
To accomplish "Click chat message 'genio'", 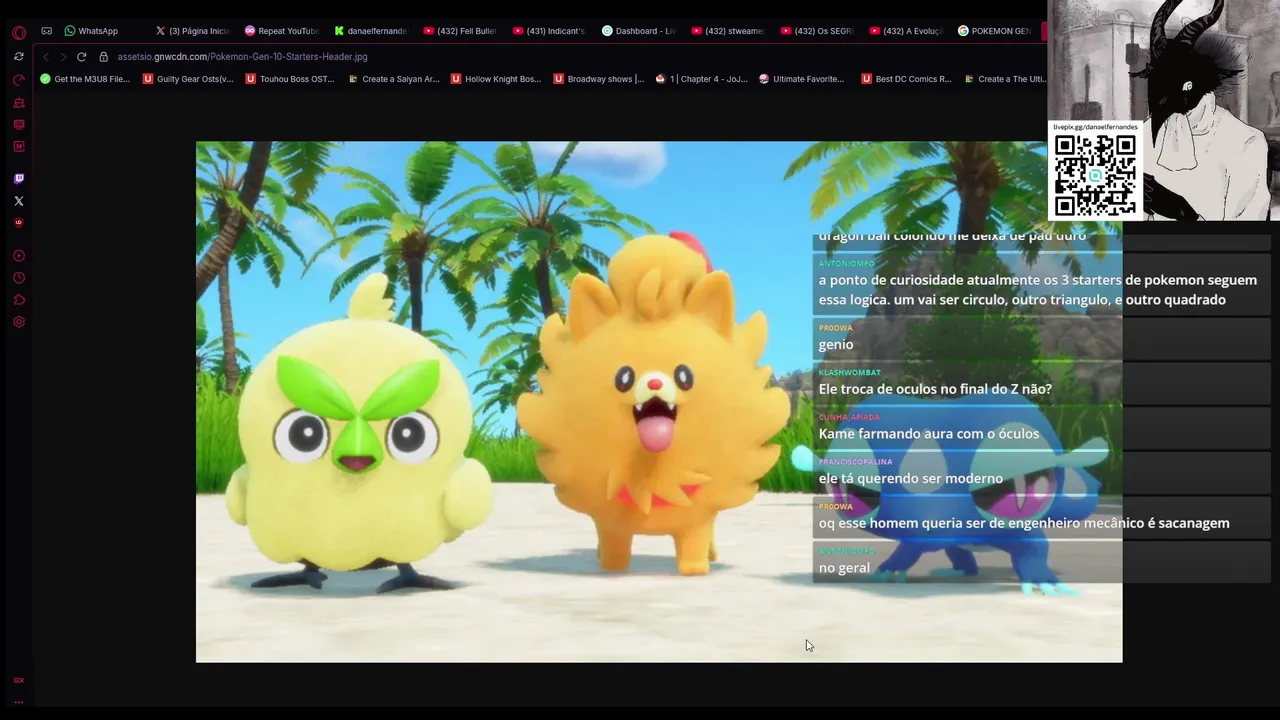I will click(836, 344).
